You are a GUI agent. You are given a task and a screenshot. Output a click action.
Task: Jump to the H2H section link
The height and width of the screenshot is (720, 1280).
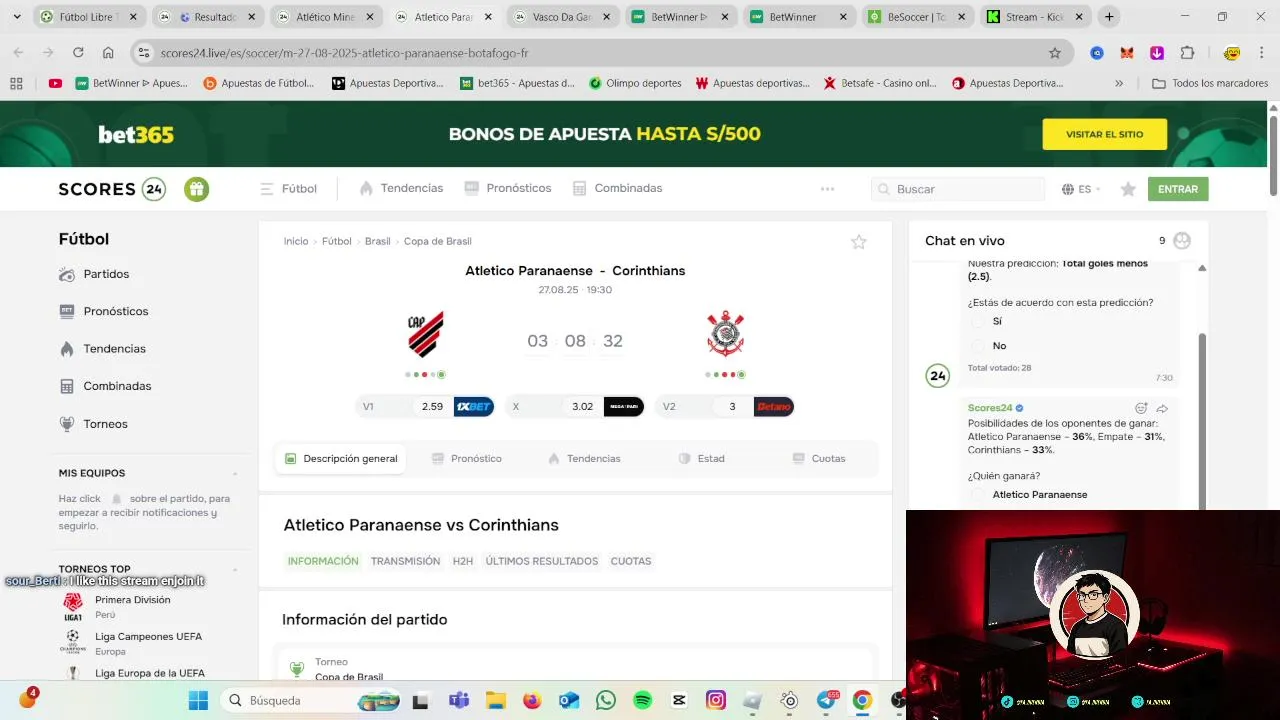462,561
